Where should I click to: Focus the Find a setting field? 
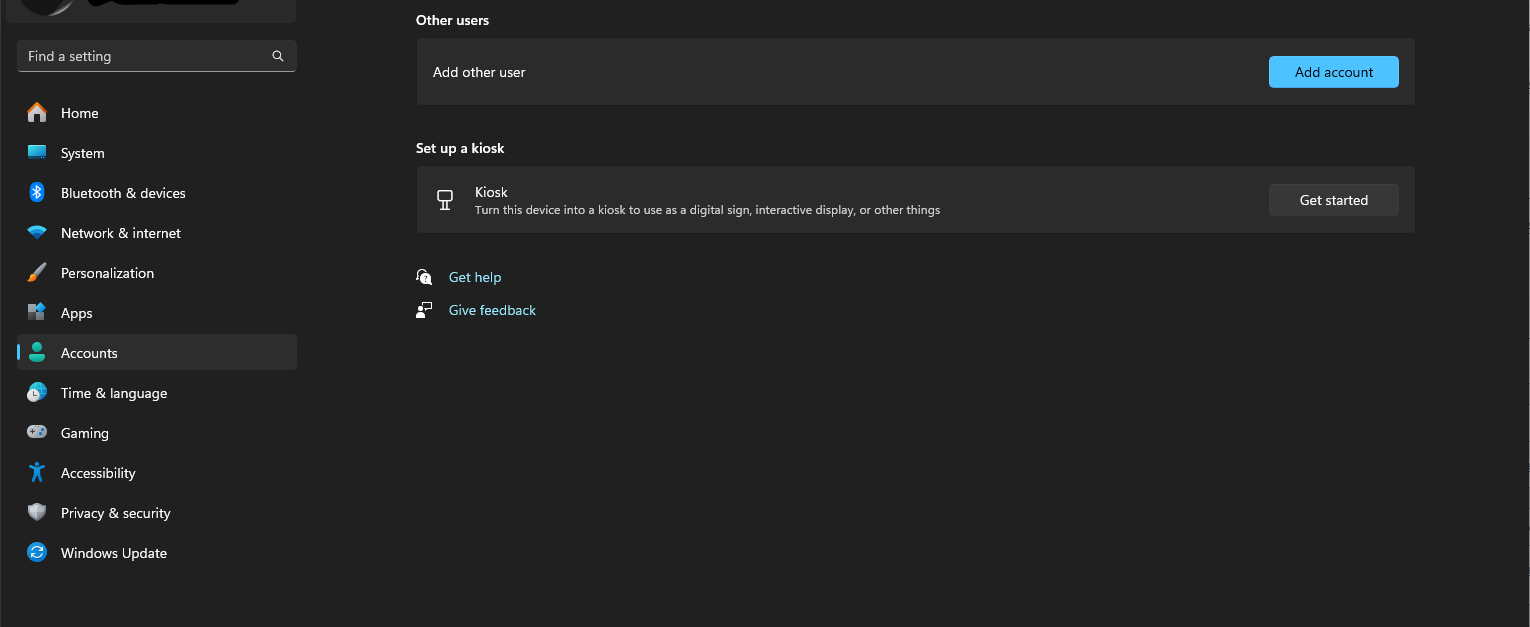[x=145, y=57]
